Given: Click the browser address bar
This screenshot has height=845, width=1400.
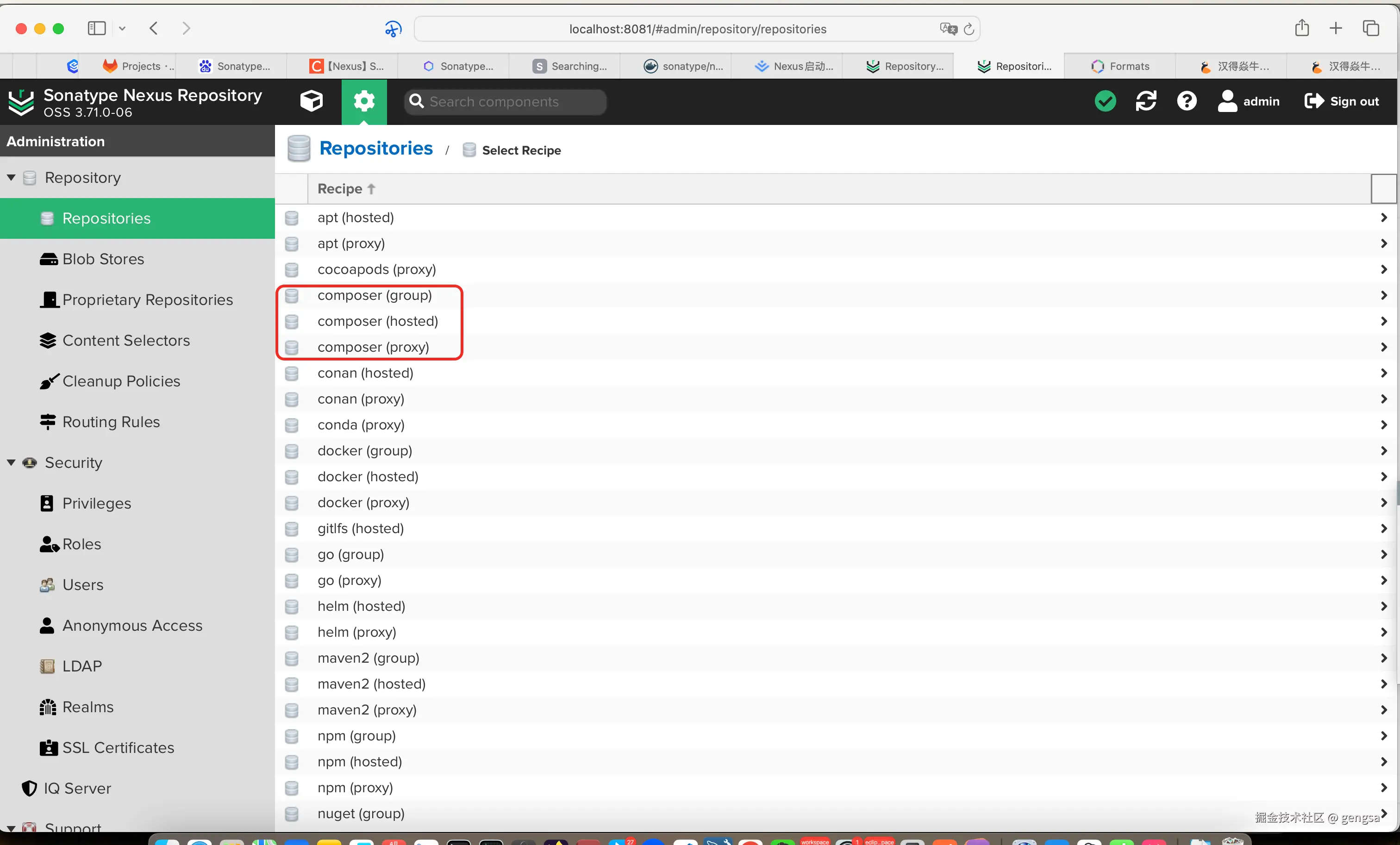Looking at the screenshot, I should [x=697, y=29].
